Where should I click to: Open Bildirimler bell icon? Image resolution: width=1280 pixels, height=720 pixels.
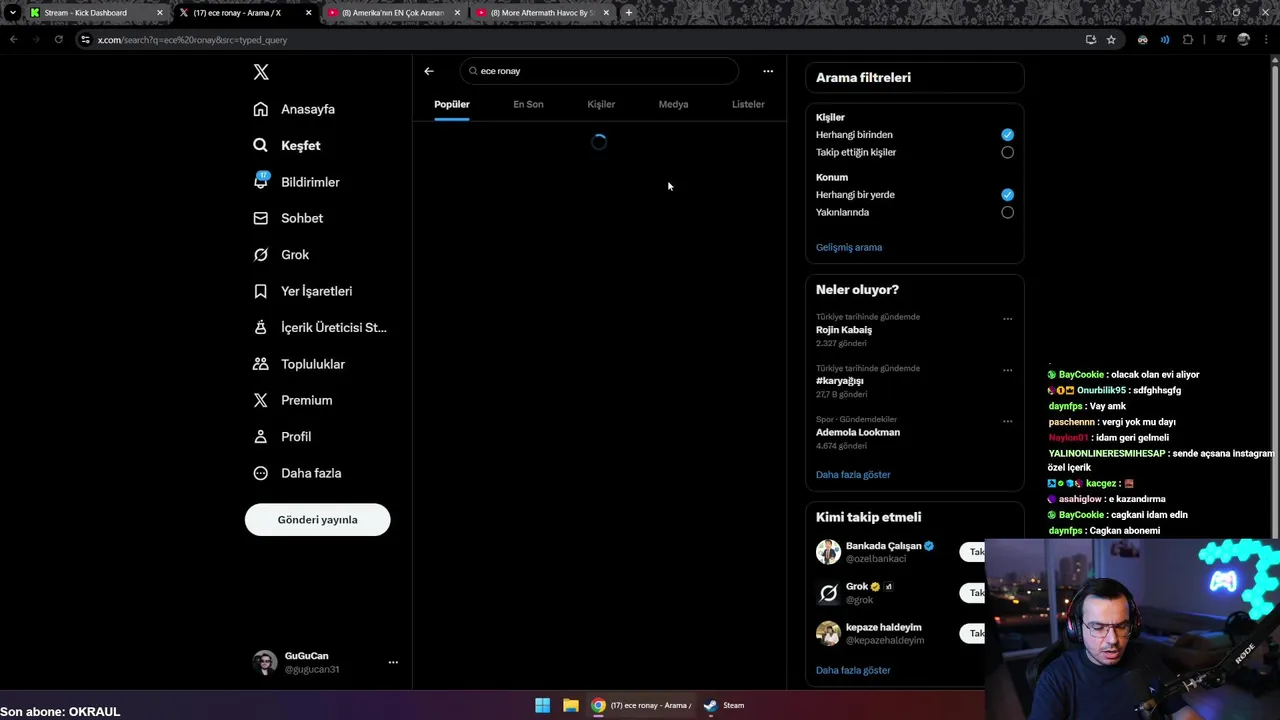point(261,182)
